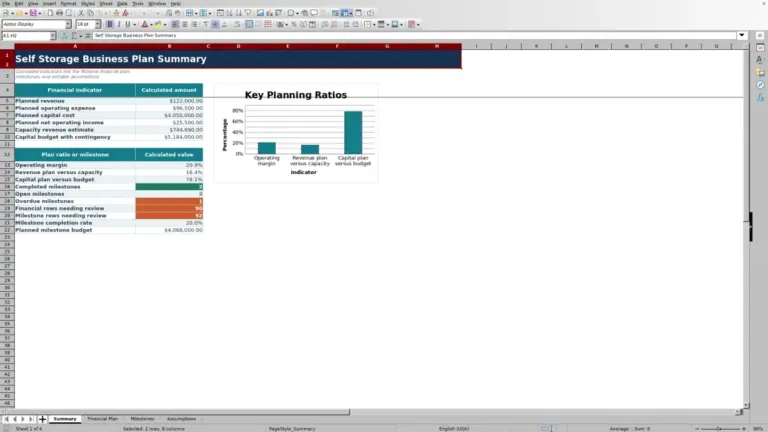The width and height of the screenshot is (768, 432).
Task: Click the zoom out minus button
Action: 697,429
